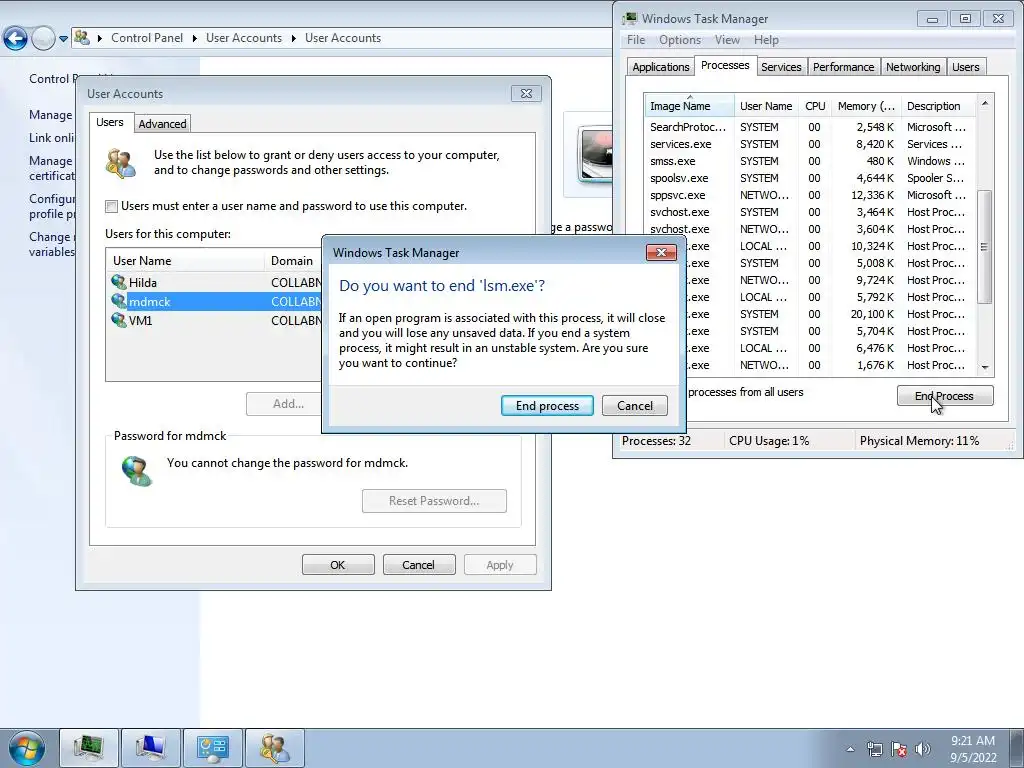Screen dimensions: 1024x768
Task: Switch to Task Manager Users tab
Action: (965, 67)
